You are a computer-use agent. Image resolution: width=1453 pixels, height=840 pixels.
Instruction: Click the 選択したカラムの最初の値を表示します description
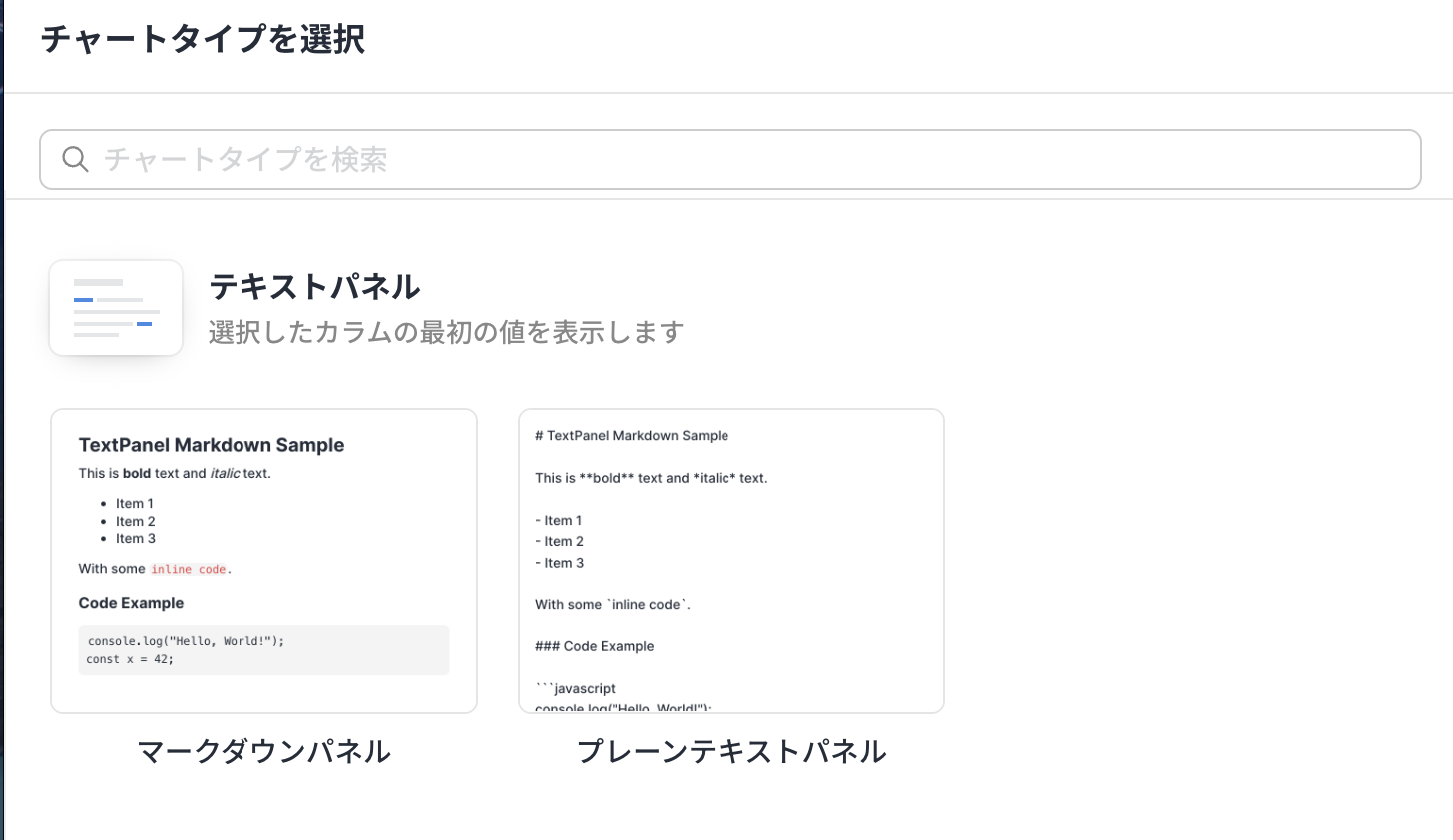(446, 332)
